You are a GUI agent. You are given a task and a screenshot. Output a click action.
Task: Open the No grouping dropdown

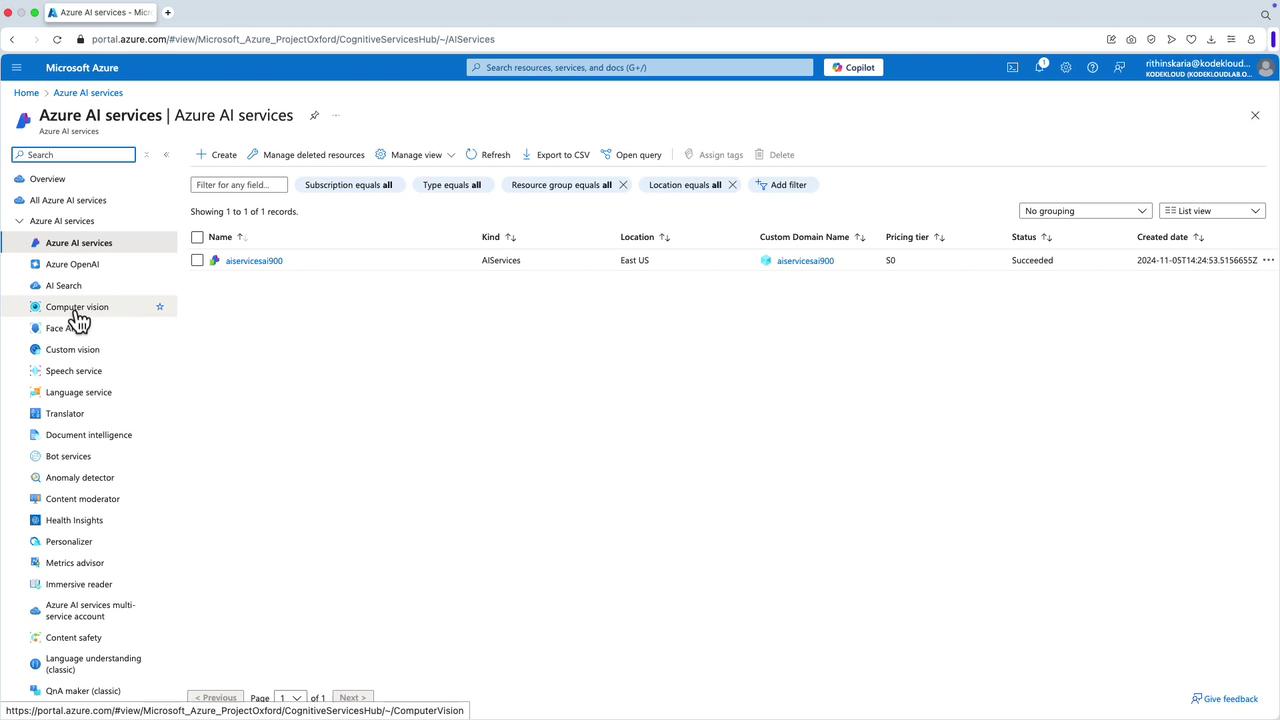(1085, 211)
